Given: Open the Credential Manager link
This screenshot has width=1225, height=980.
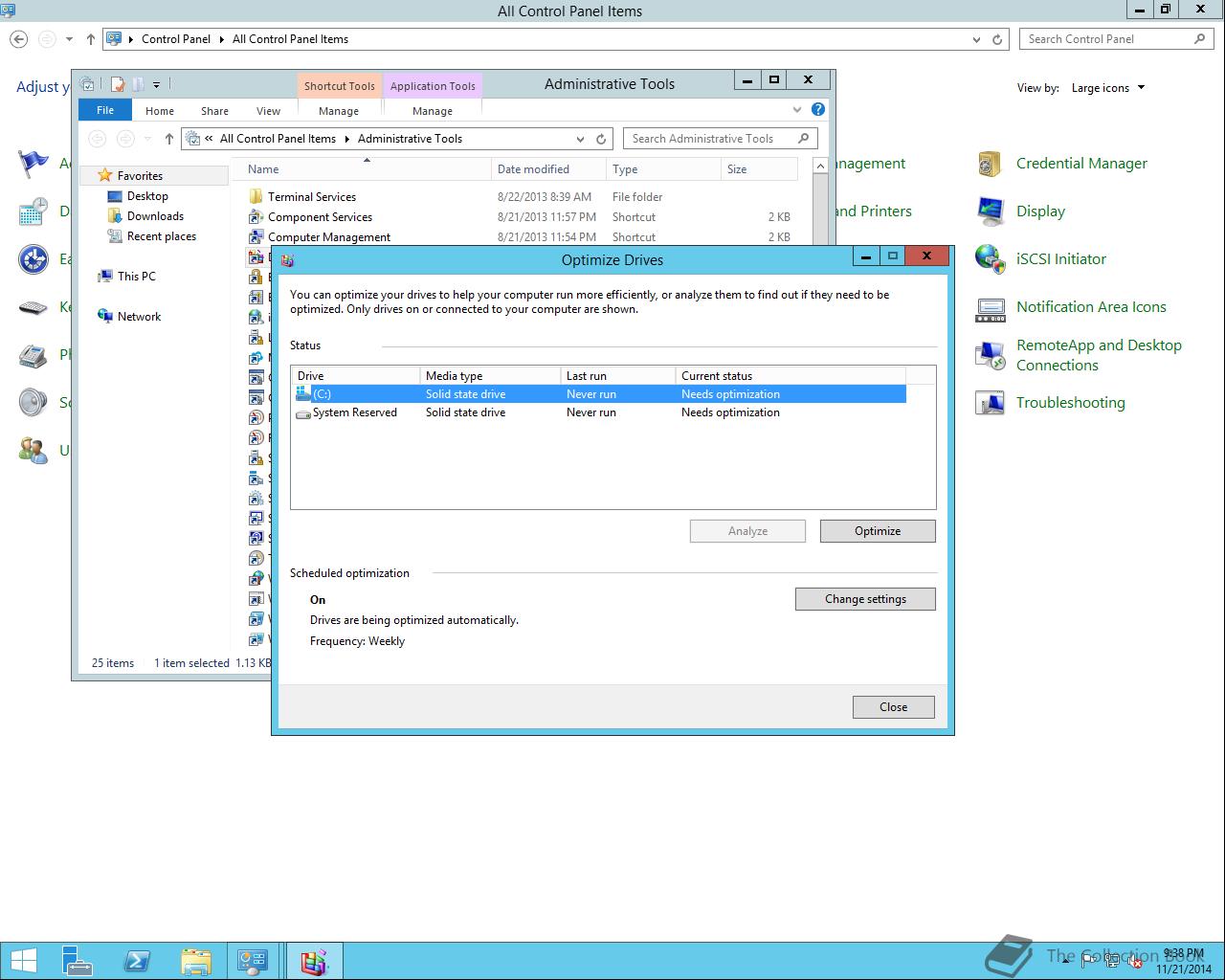Looking at the screenshot, I should tap(1081, 164).
